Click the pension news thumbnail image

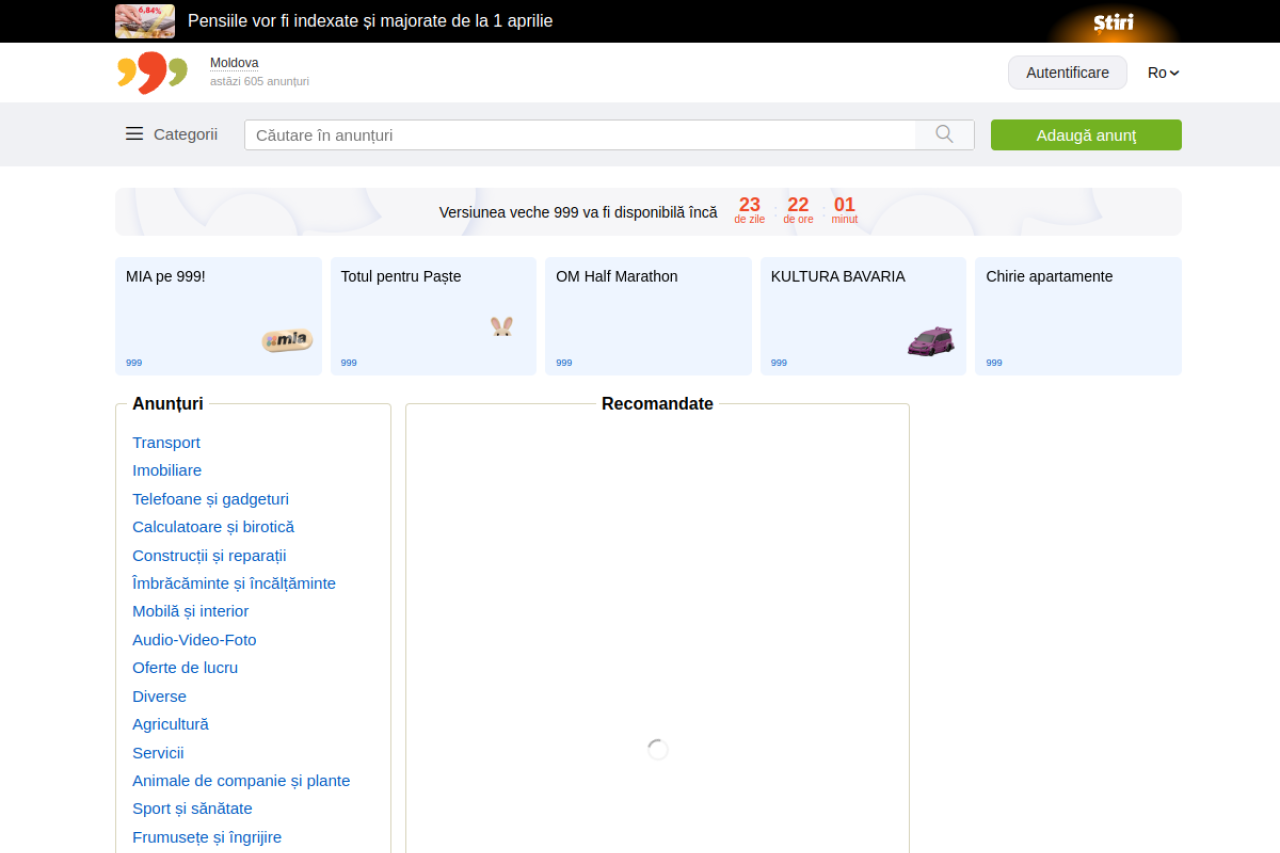[x=145, y=21]
